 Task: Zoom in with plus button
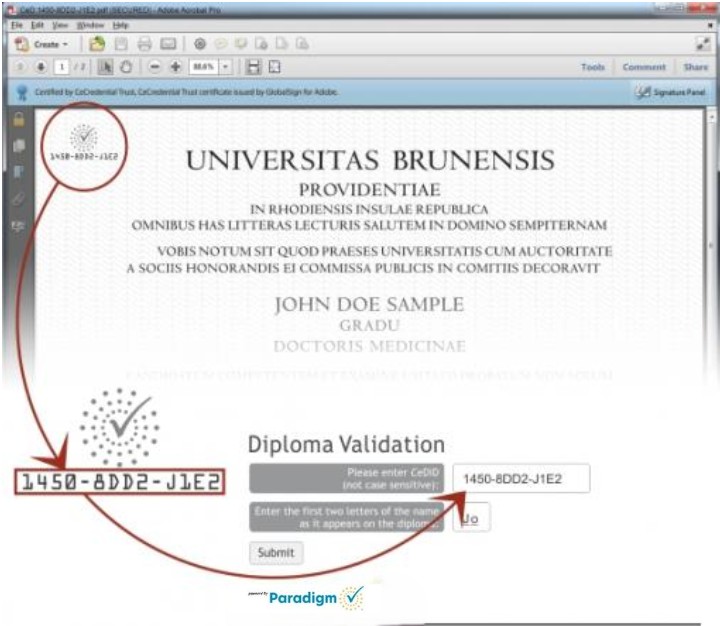[175, 67]
